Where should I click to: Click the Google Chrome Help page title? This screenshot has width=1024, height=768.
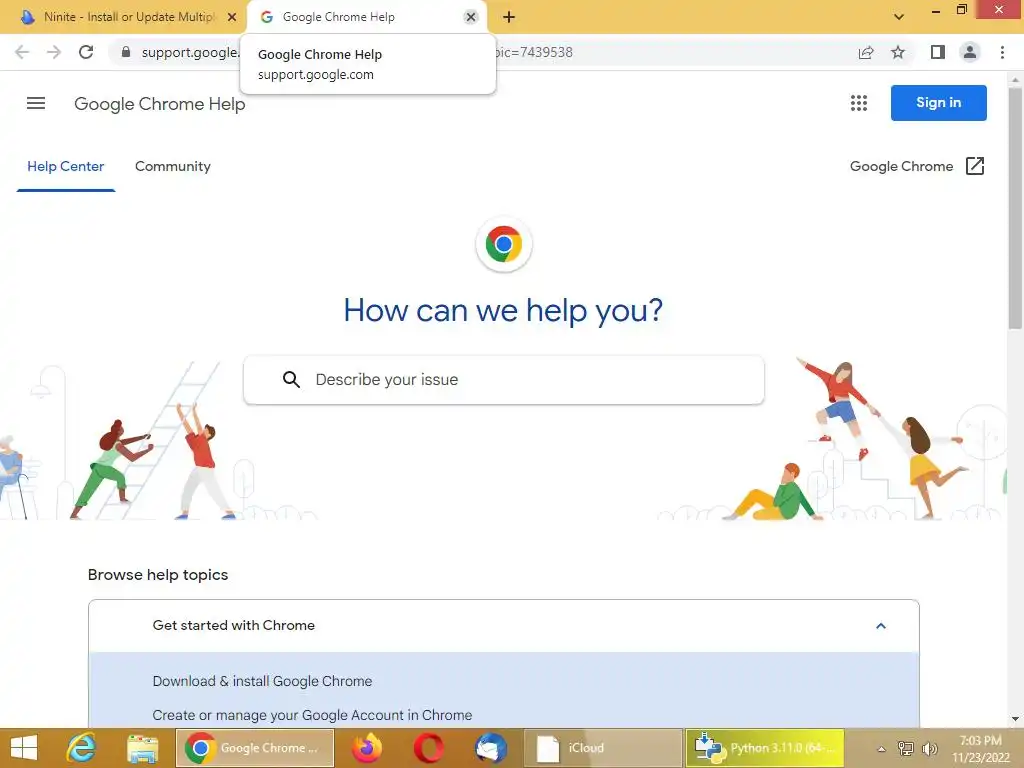pyautogui.click(x=159, y=104)
